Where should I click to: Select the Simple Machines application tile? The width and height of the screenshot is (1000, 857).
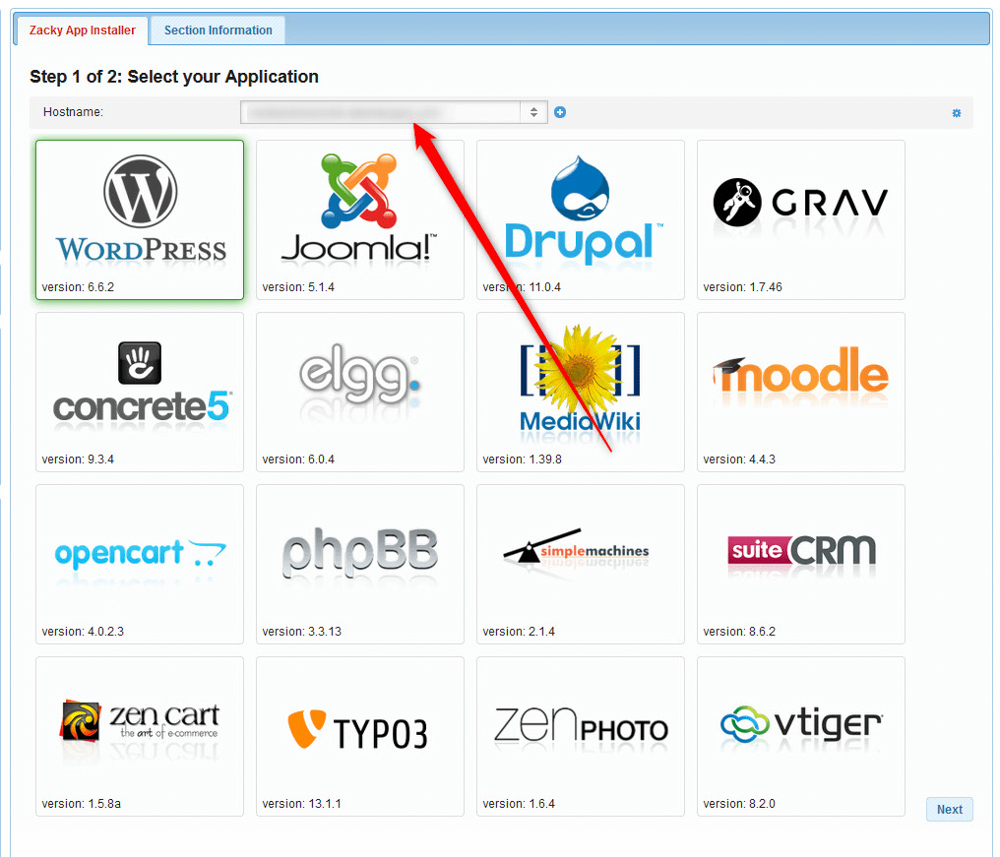click(579, 564)
